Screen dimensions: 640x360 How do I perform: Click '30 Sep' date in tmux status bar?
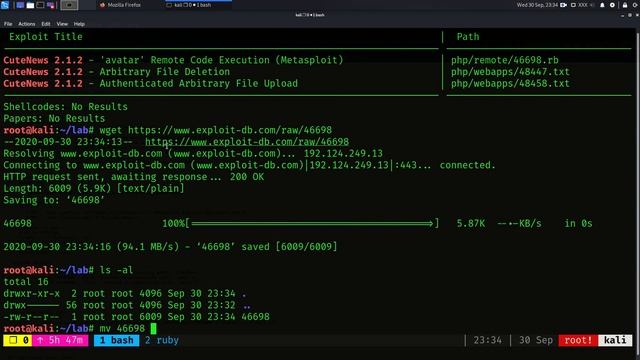click(x=536, y=340)
